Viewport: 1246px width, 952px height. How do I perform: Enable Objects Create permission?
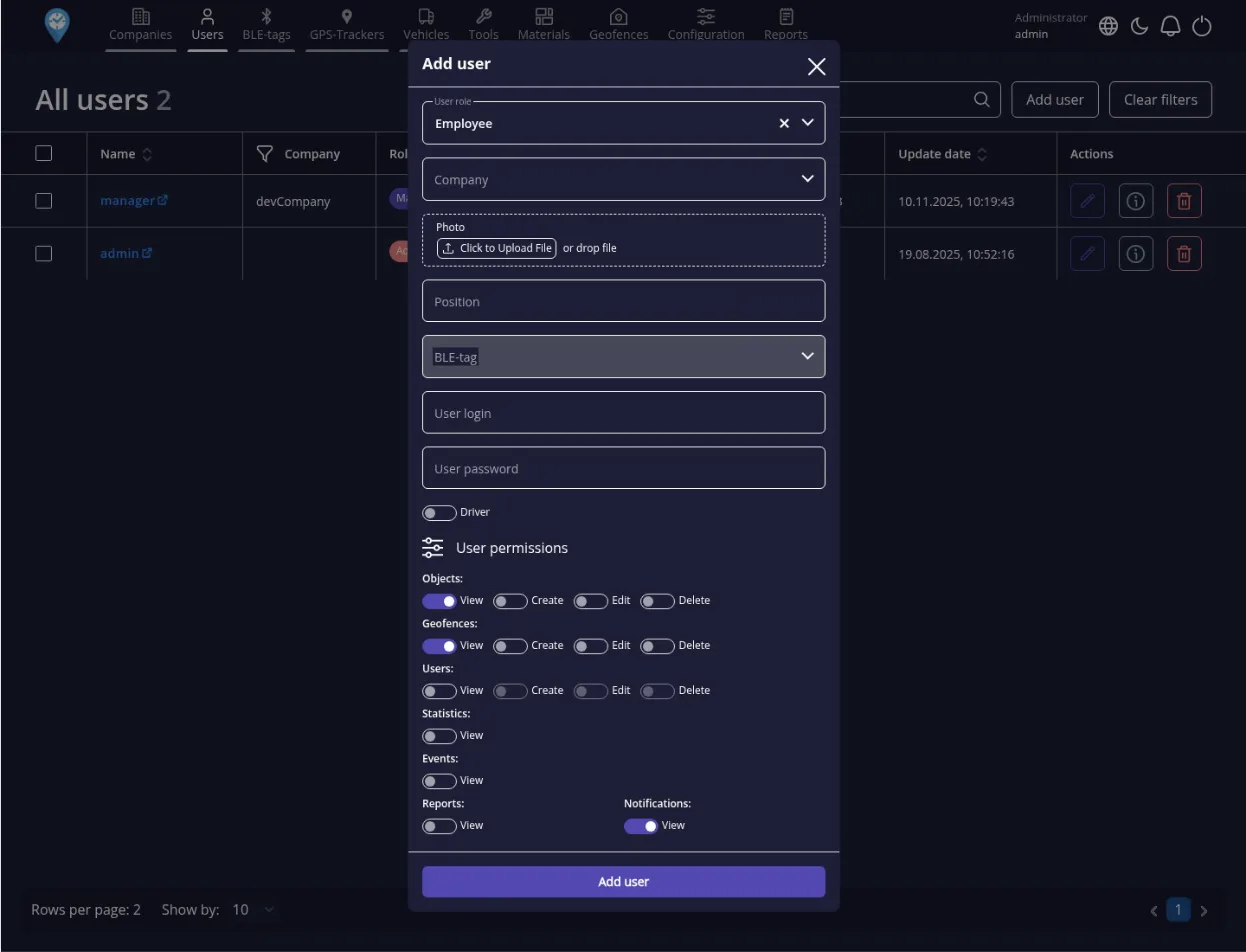click(510, 601)
